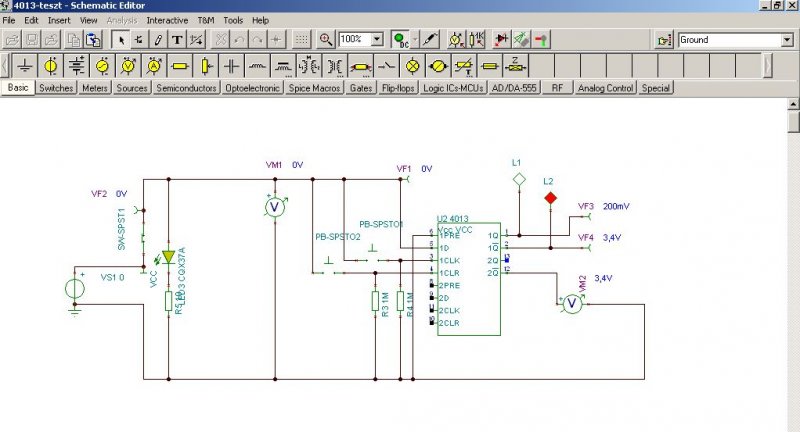Toggle the PB-SPSTO1 push button in circuit
This screenshot has width=800, height=432.
(x=373, y=254)
